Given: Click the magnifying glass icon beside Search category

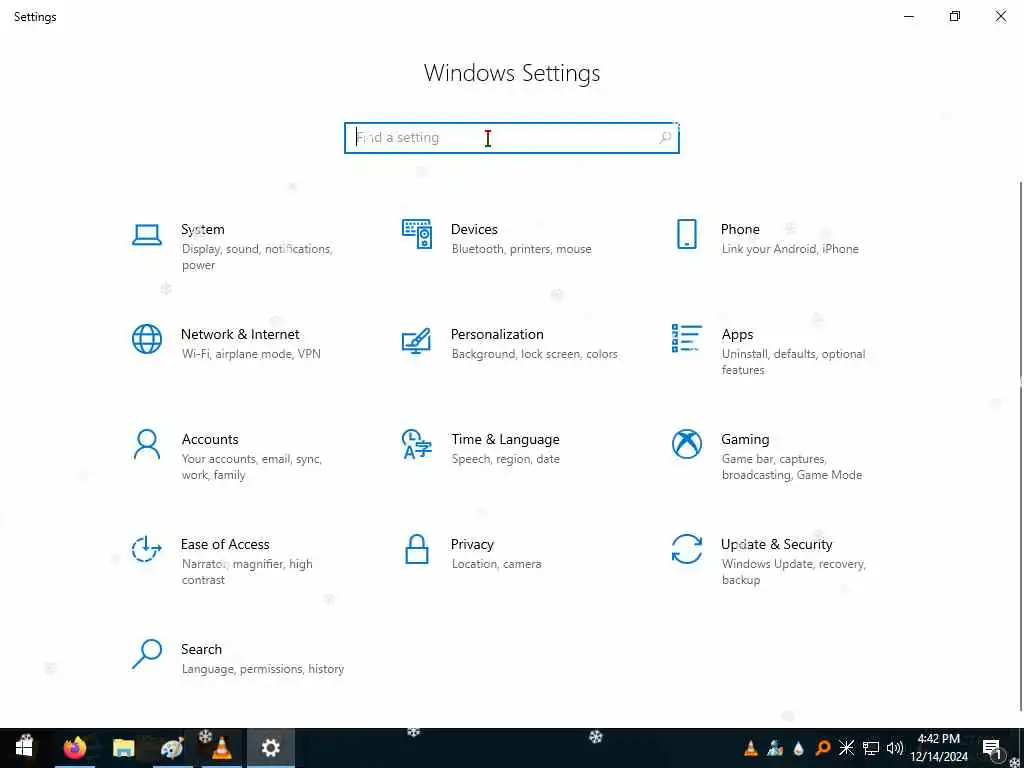Looking at the screenshot, I should (x=146, y=654).
